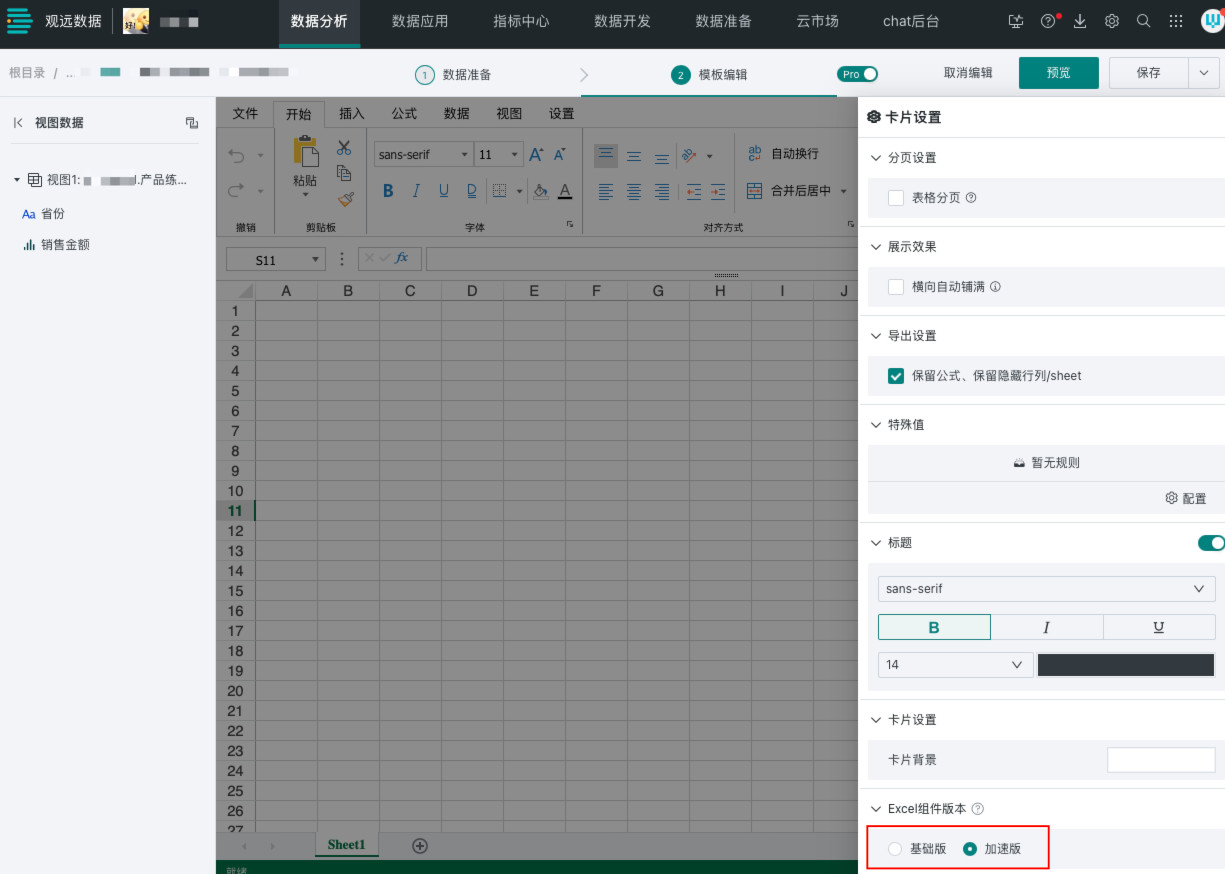
Task: Click the increase indent icon
Action: [x=718, y=191]
